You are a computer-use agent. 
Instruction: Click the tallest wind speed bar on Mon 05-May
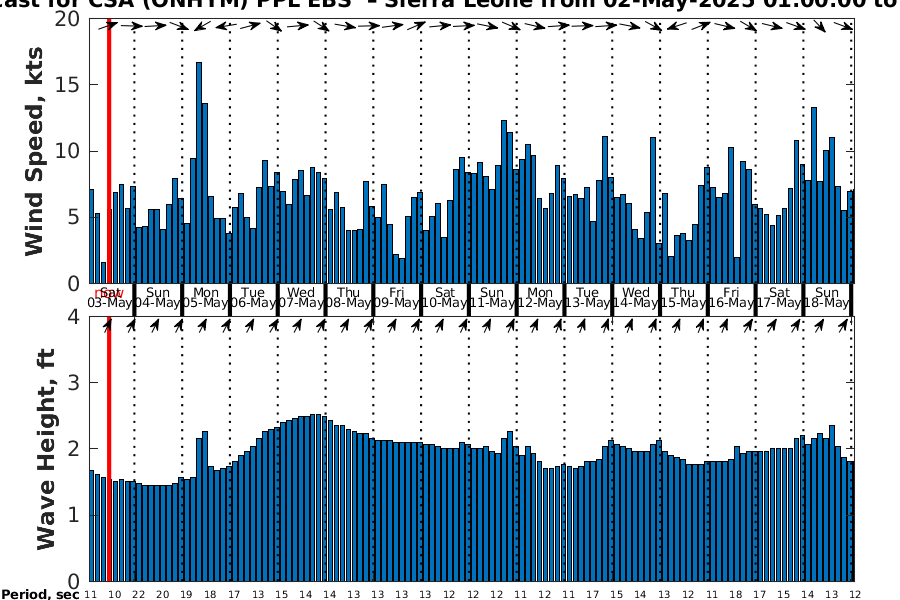click(x=199, y=173)
